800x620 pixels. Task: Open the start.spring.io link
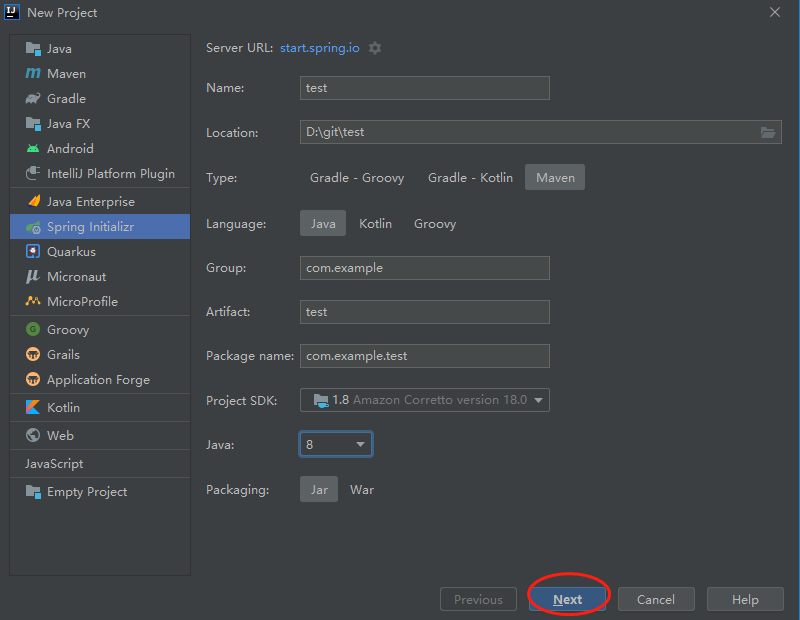pos(319,48)
